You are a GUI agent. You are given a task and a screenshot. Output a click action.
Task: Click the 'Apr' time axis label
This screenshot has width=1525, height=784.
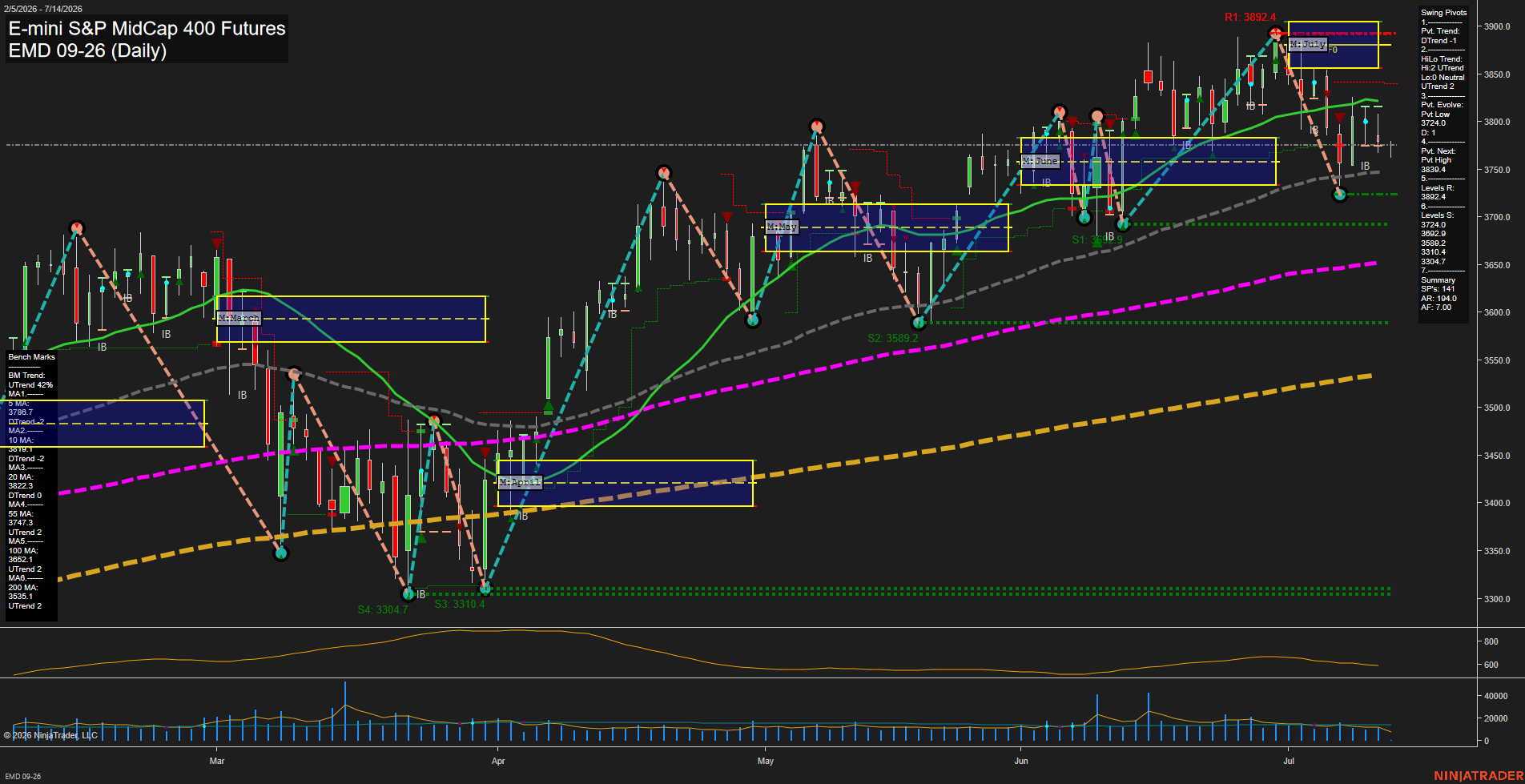click(x=498, y=761)
